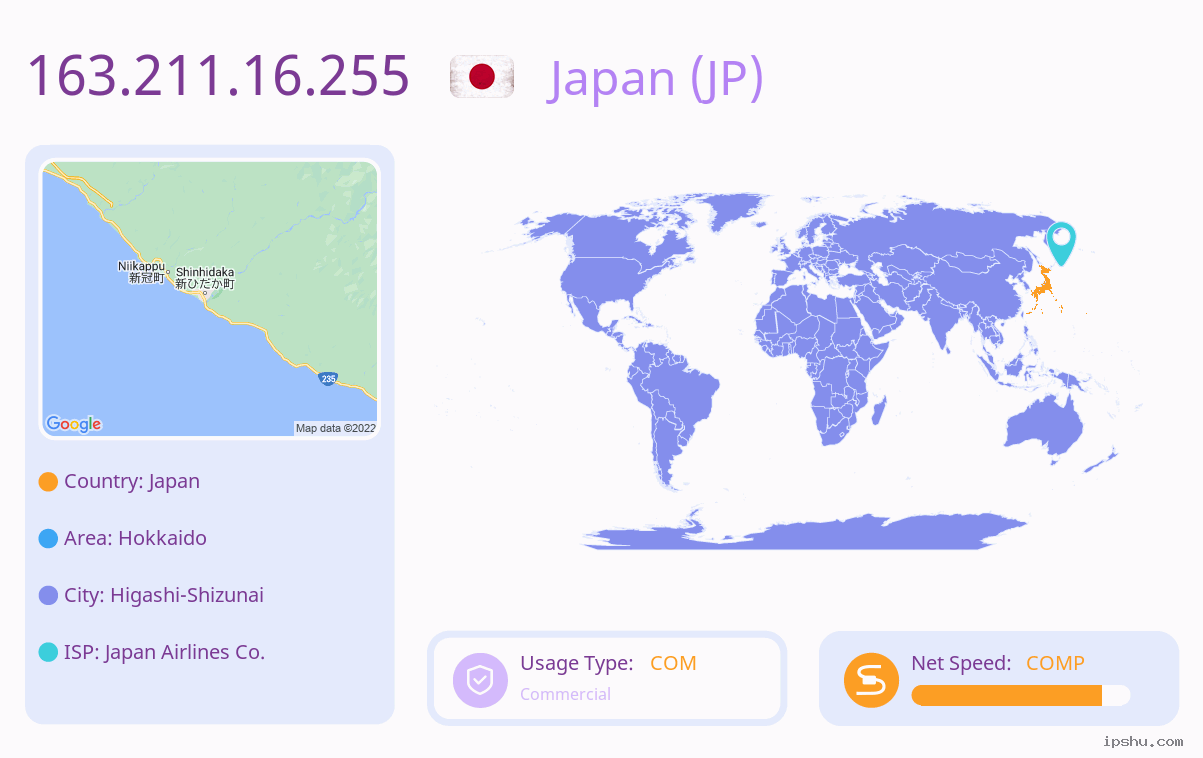Click the 'Country: Japan' text

click(132, 481)
